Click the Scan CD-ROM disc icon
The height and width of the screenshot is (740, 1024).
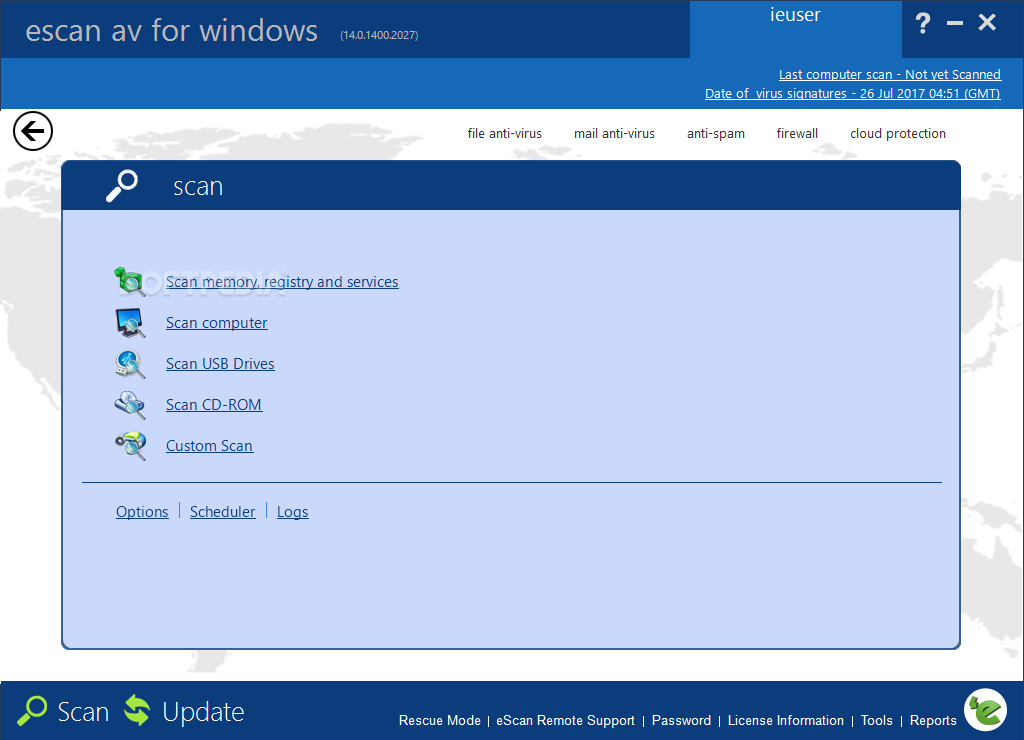click(131, 405)
